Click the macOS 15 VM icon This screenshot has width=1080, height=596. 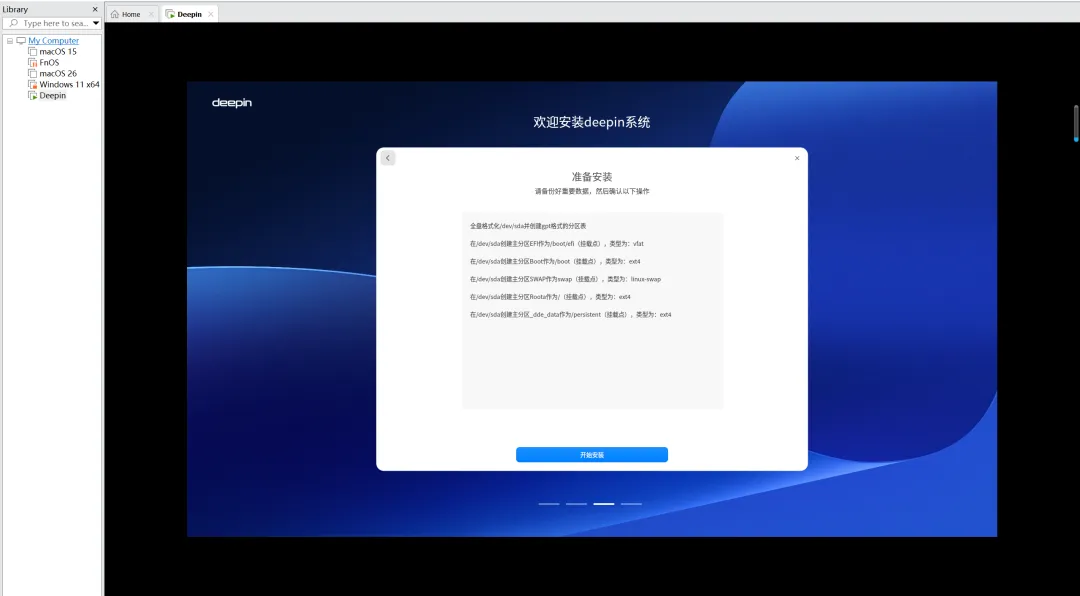(x=32, y=52)
